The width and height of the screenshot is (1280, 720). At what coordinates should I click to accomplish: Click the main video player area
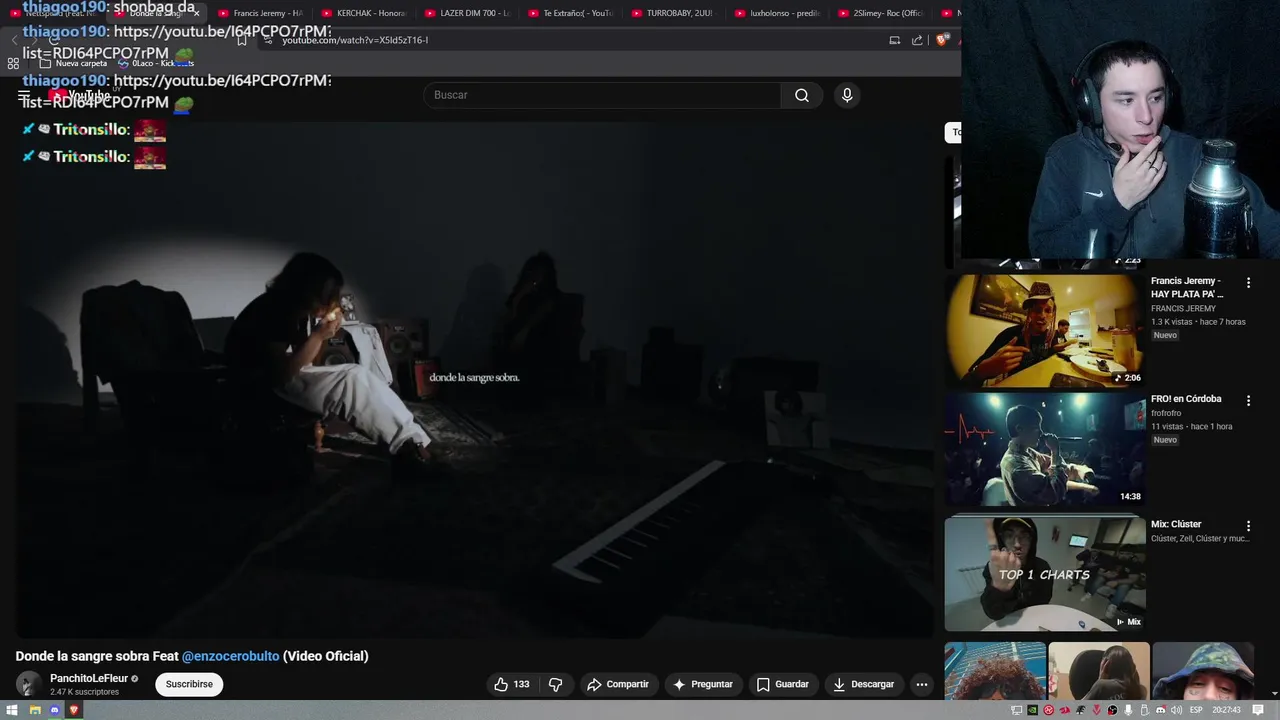click(474, 378)
